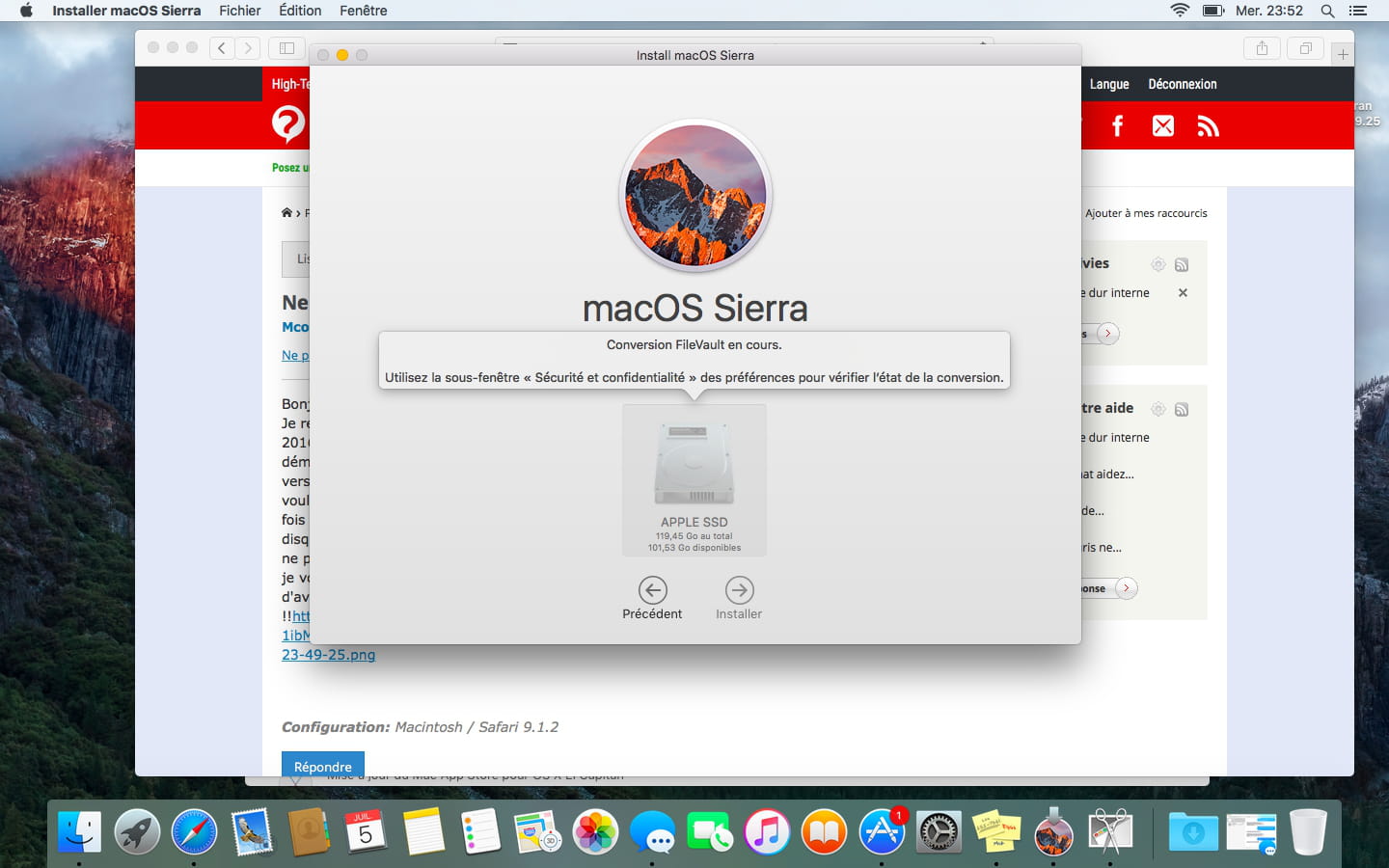Click the Déconnexion link
The width and height of the screenshot is (1389, 868).
[1183, 84]
